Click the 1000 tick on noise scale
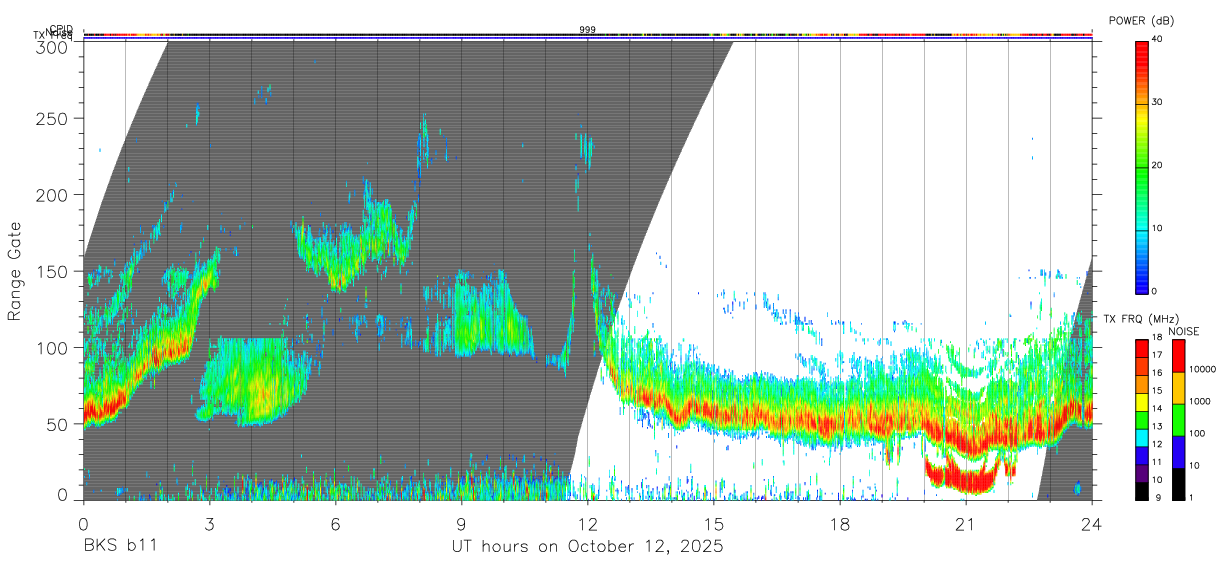The height and width of the screenshot is (567, 1228). tap(1200, 402)
